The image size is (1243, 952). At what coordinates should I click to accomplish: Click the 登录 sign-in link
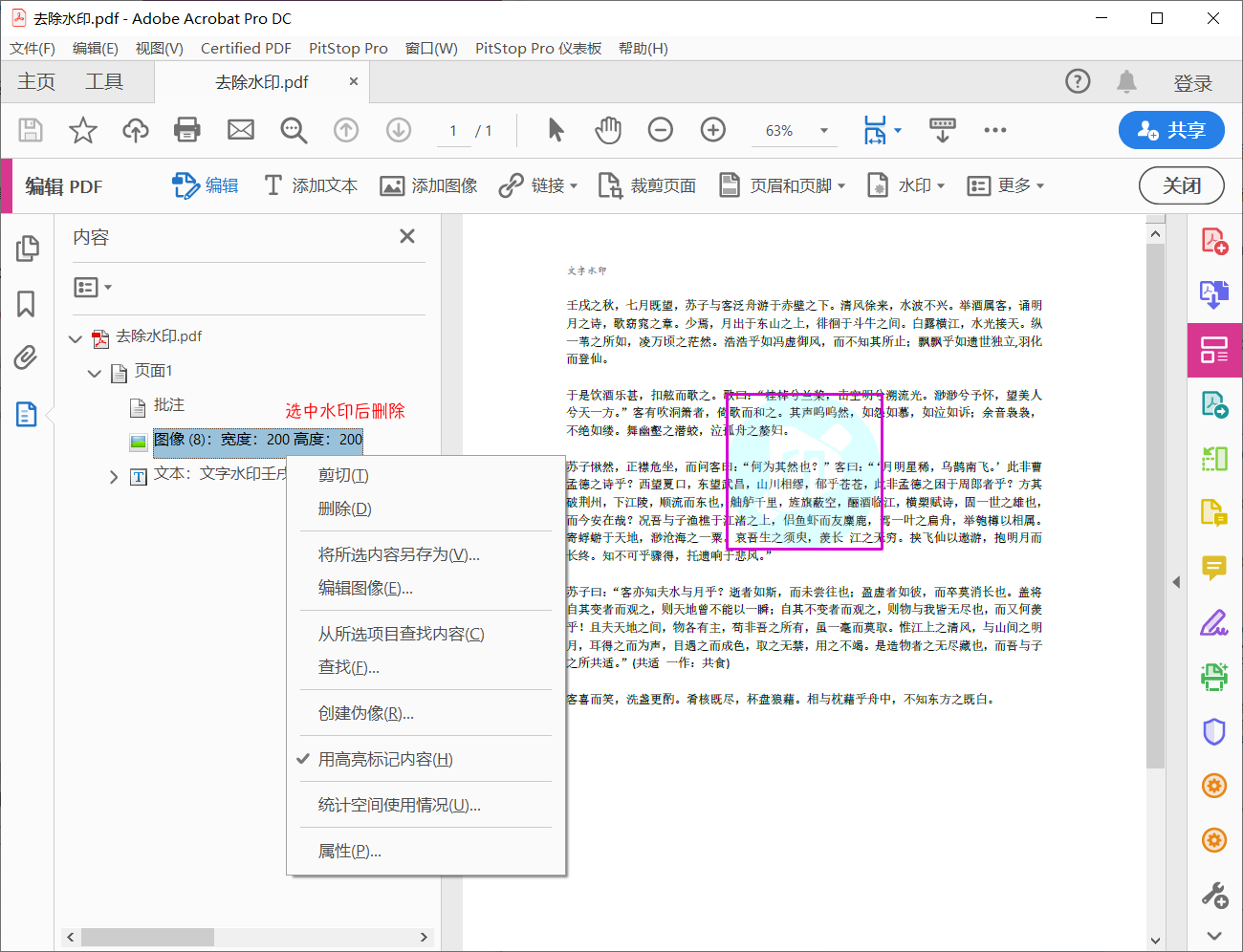[x=1193, y=83]
